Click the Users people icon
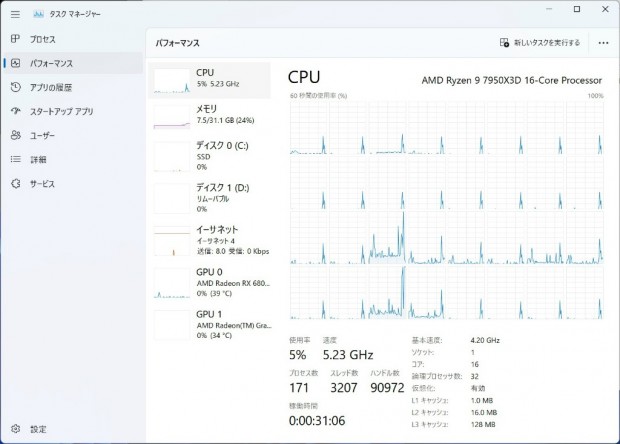Viewport: 620px width, 444px height. (16, 135)
